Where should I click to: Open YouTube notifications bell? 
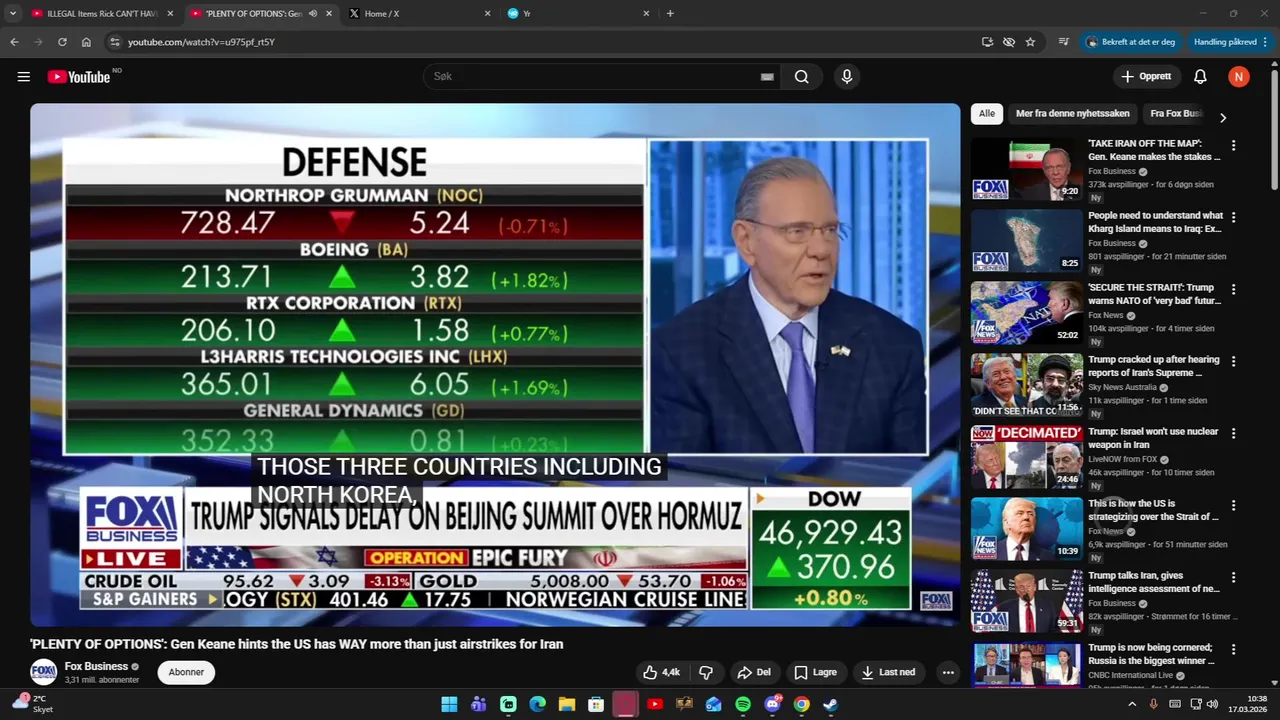pos(1200,77)
